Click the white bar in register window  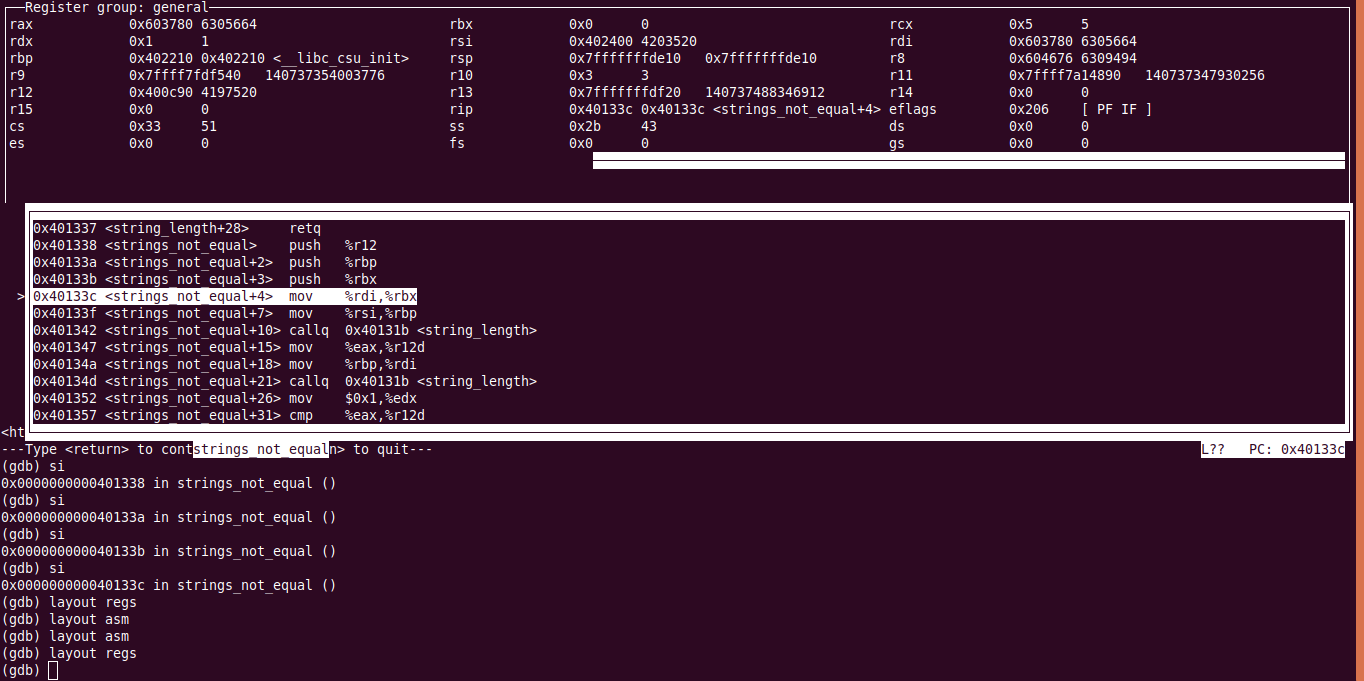[x=969, y=161]
